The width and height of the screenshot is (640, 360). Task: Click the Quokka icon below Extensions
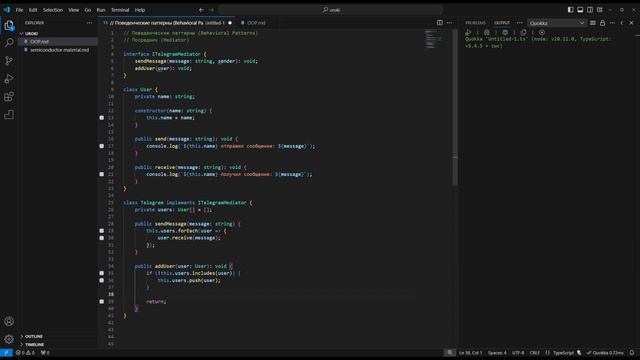9,115
